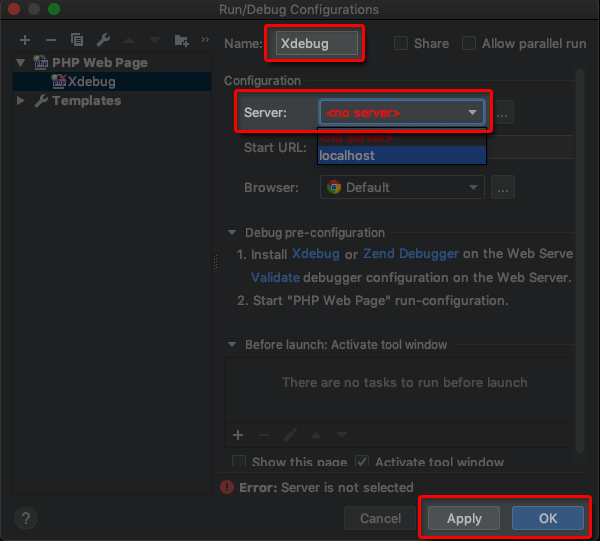Screen dimensions: 600x541
Task: Open the Browser Default dropdown
Action: point(402,187)
